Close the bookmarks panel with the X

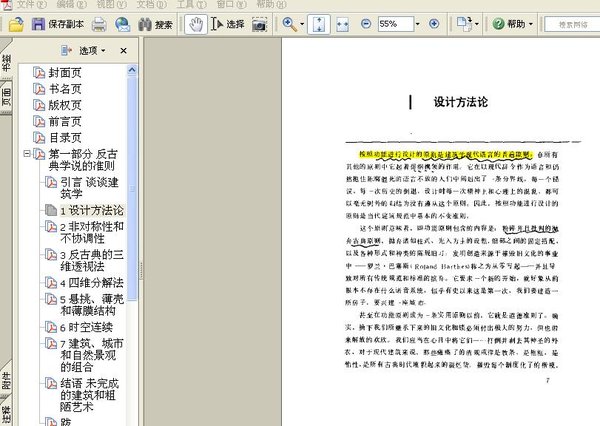(123, 50)
